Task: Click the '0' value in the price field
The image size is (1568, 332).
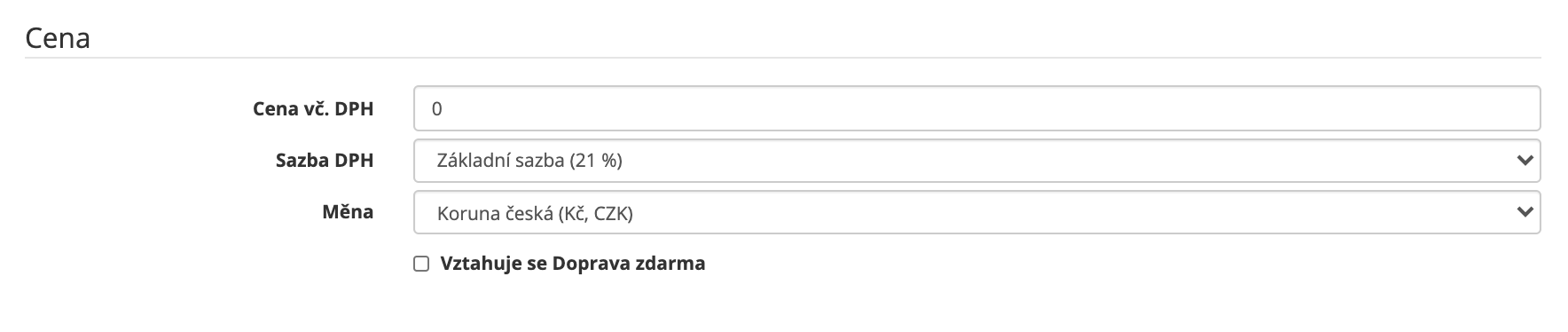Action: [436, 109]
